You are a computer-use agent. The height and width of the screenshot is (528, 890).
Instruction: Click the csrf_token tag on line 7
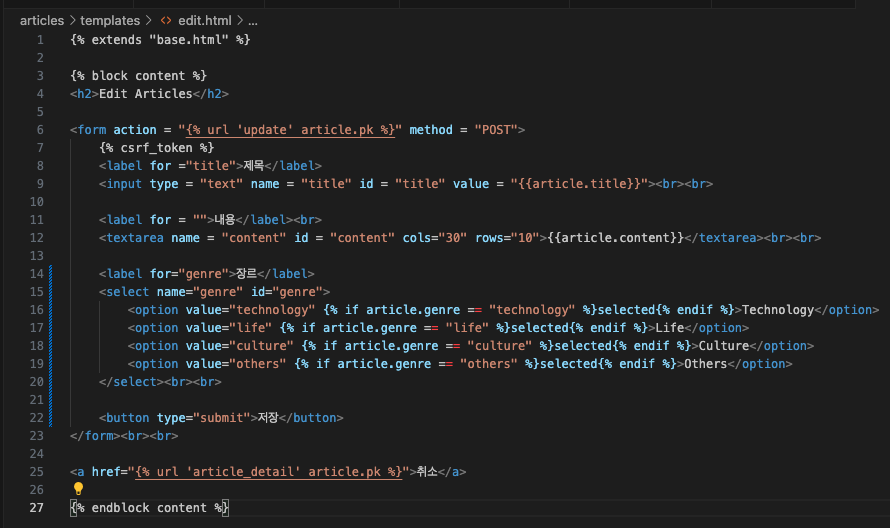click(157, 148)
